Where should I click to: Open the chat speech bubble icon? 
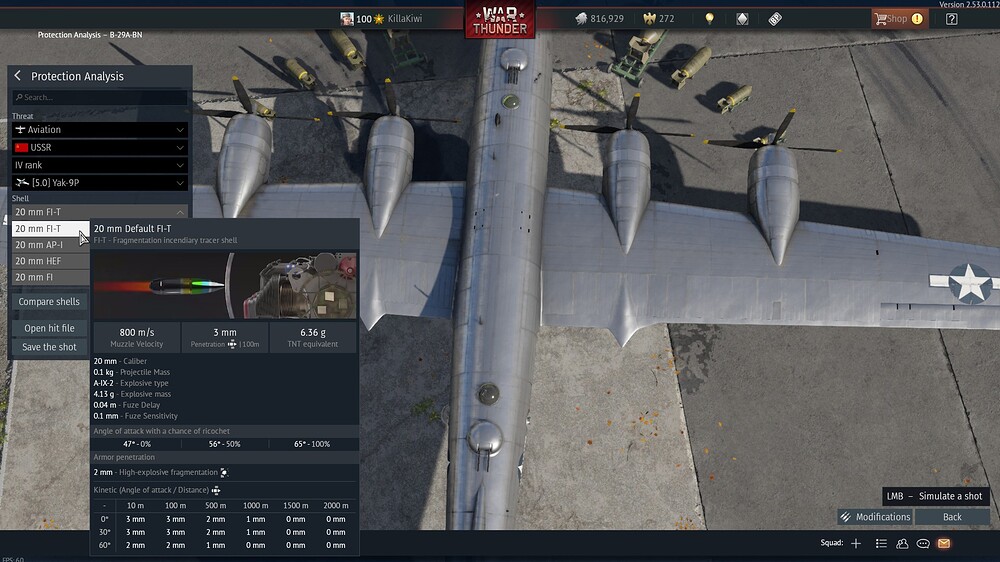coord(923,544)
